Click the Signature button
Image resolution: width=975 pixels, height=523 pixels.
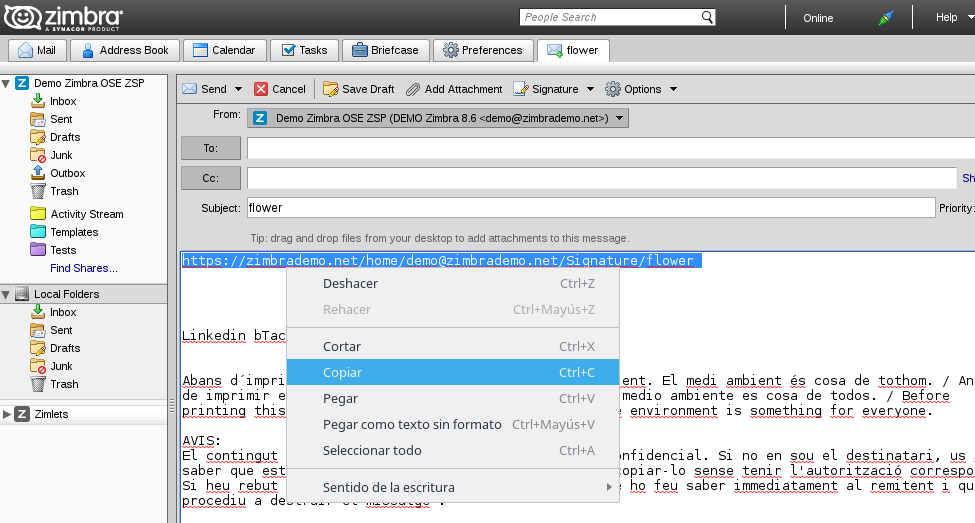546,89
